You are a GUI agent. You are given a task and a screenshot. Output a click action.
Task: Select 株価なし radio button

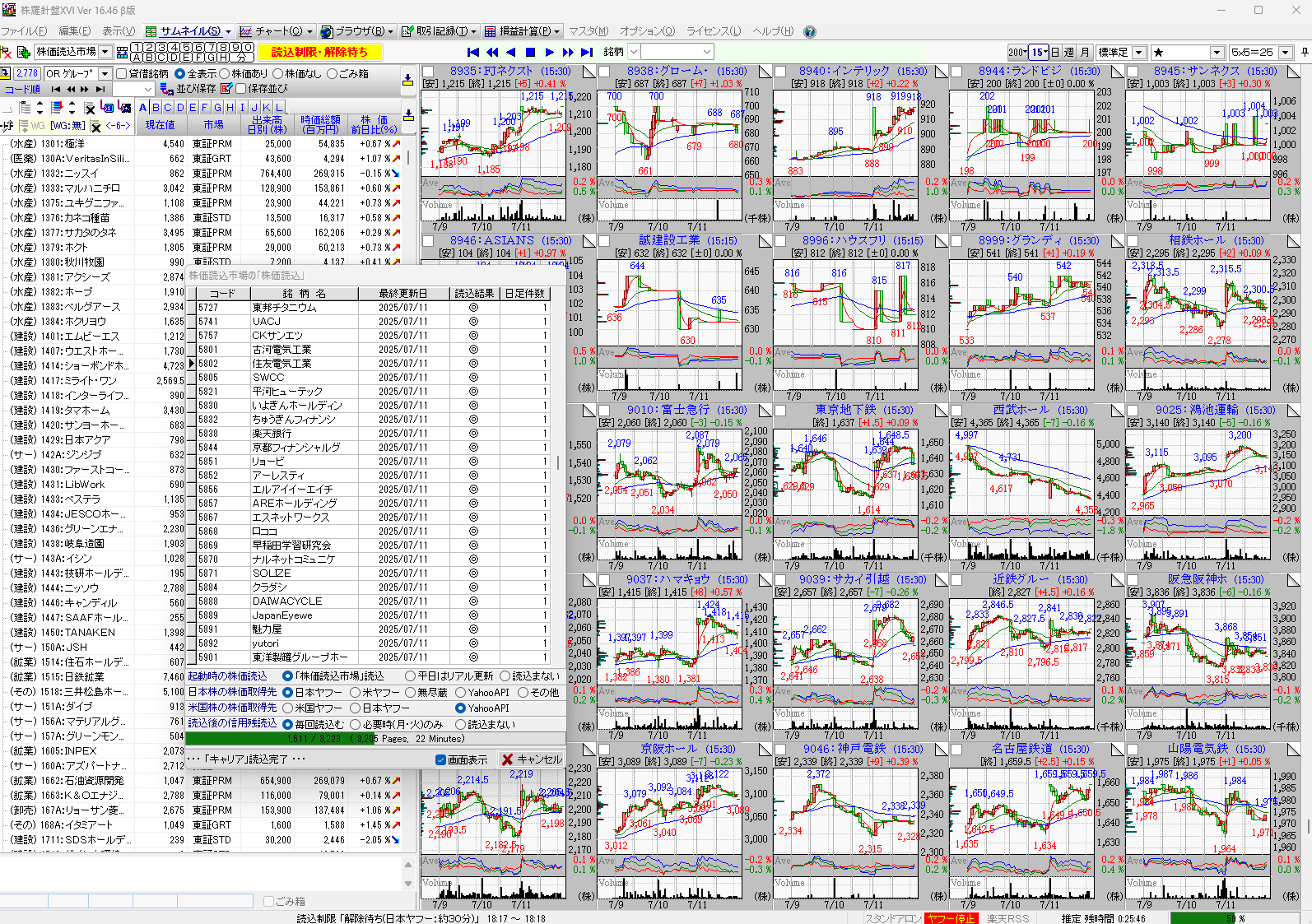pyautogui.click(x=278, y=73)
